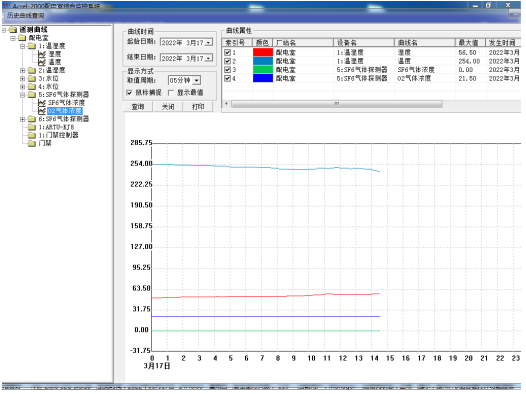Open the 取值周期 05分钟 dropdown
The width and height of the screenshot is (526, 394).
197,80
